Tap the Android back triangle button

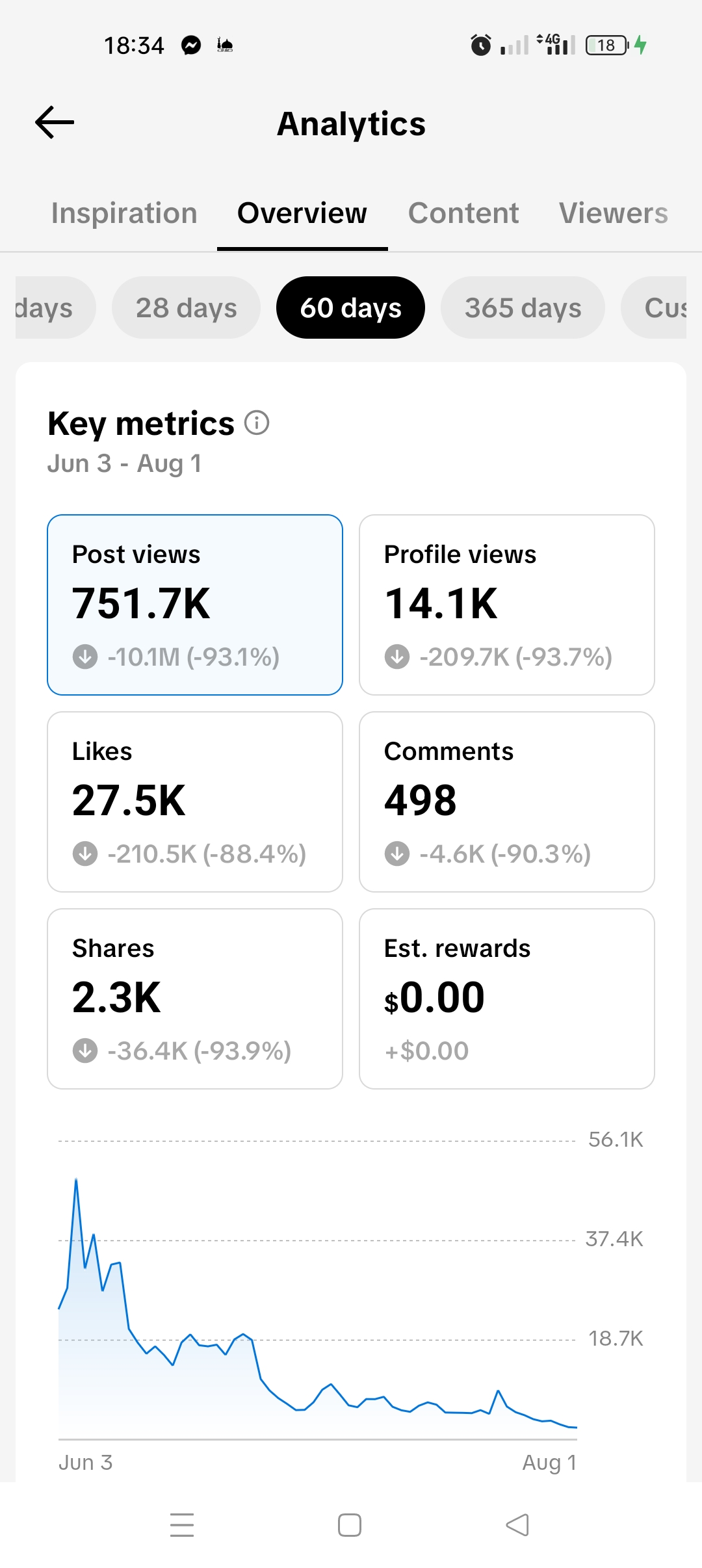coord(517,1524)
